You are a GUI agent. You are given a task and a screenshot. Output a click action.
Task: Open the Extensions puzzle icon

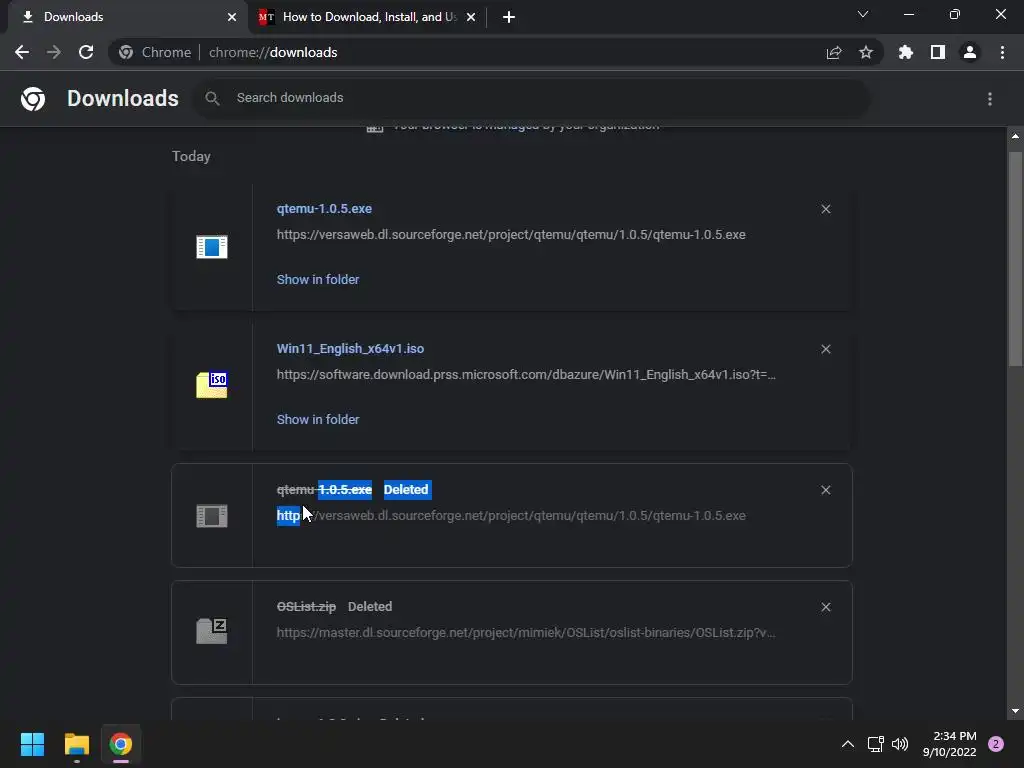pos(905,52)
